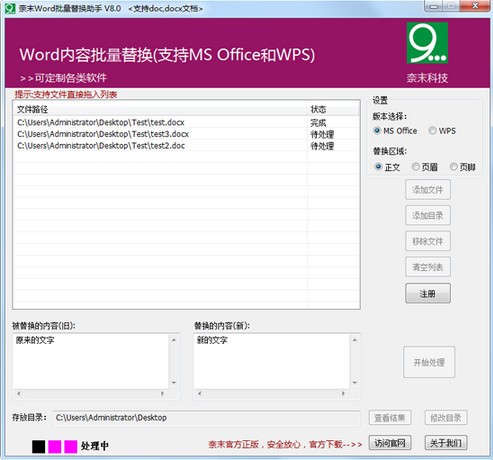Viewport: 493px width, 460px height.
Task: Click right arrow of old content scrollbar
Action: pyautogui.click(x=162, y=393)
